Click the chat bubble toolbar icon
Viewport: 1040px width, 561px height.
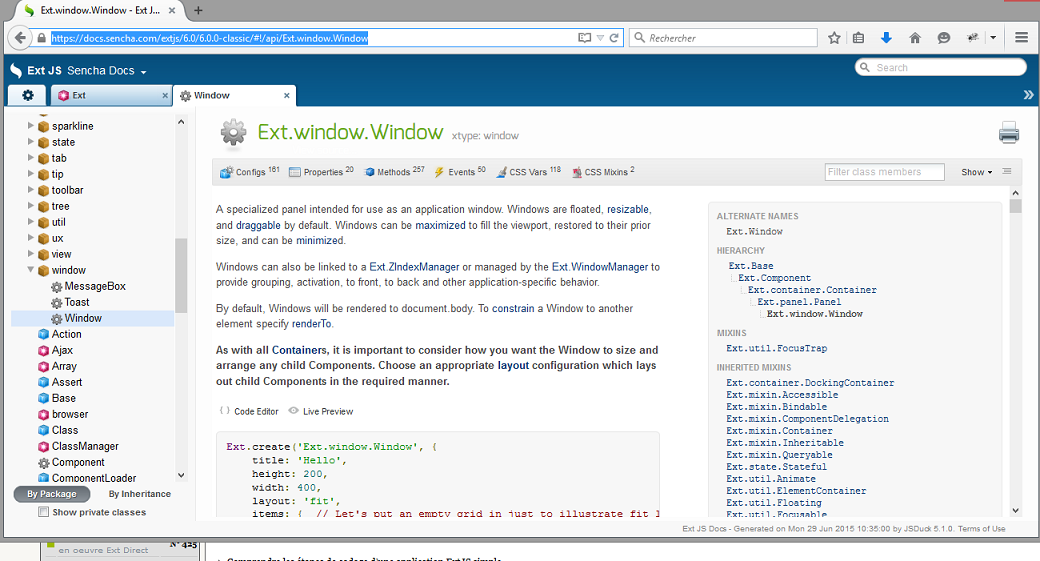(x=943, y=38)
